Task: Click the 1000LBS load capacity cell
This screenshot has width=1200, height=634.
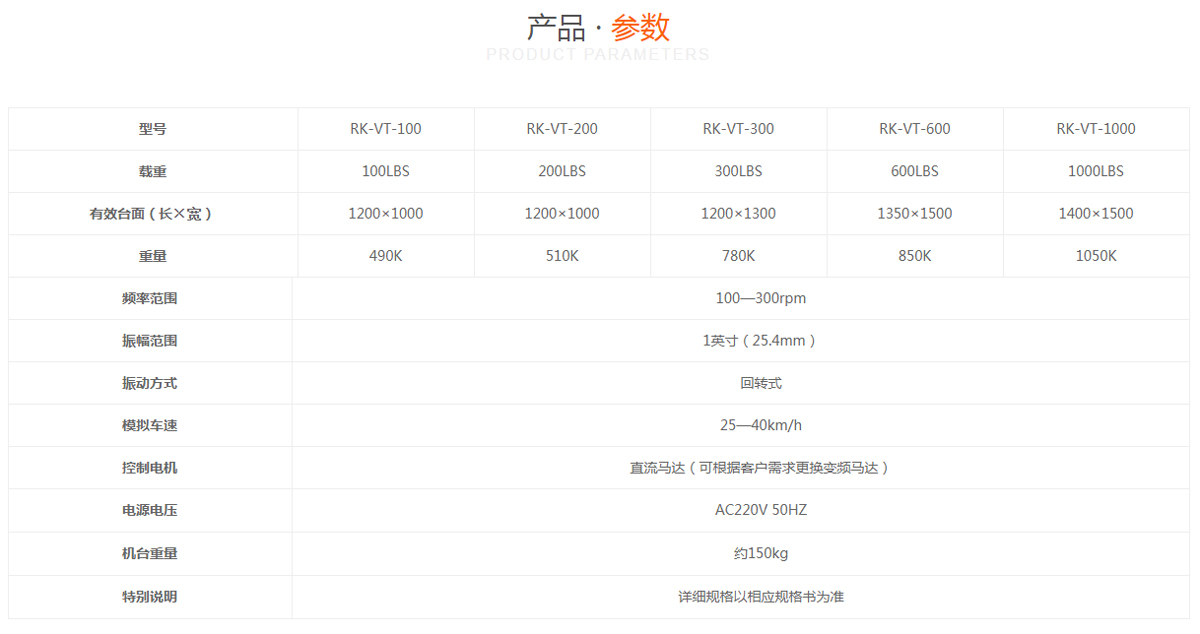Action: pos(1096,171)
